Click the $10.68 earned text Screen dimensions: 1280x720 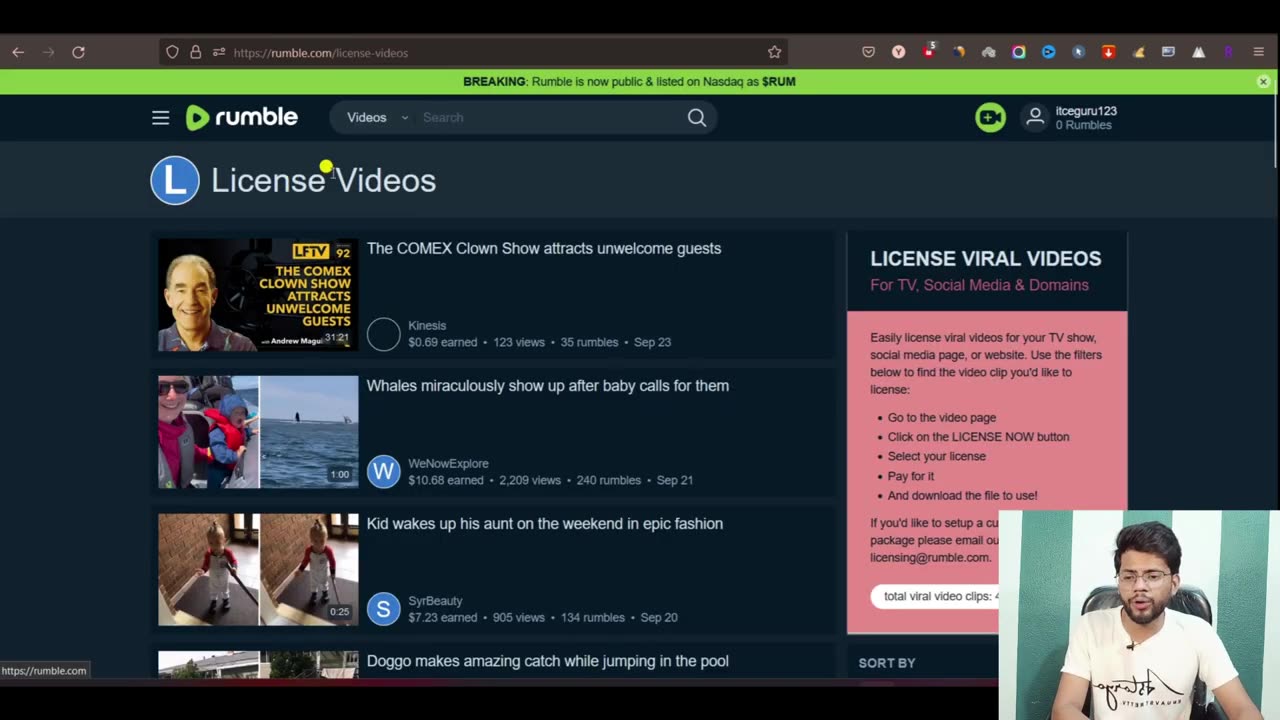(x=446, y=480)
